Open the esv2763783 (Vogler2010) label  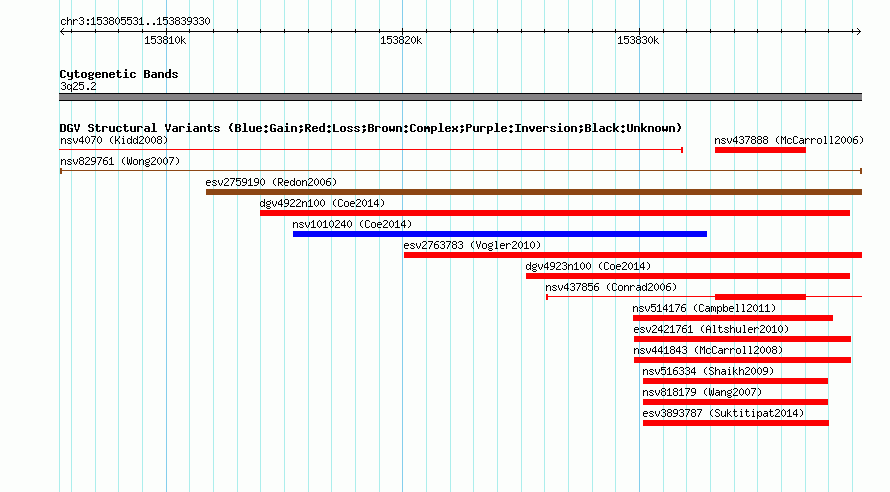click(x=472, y=245)
